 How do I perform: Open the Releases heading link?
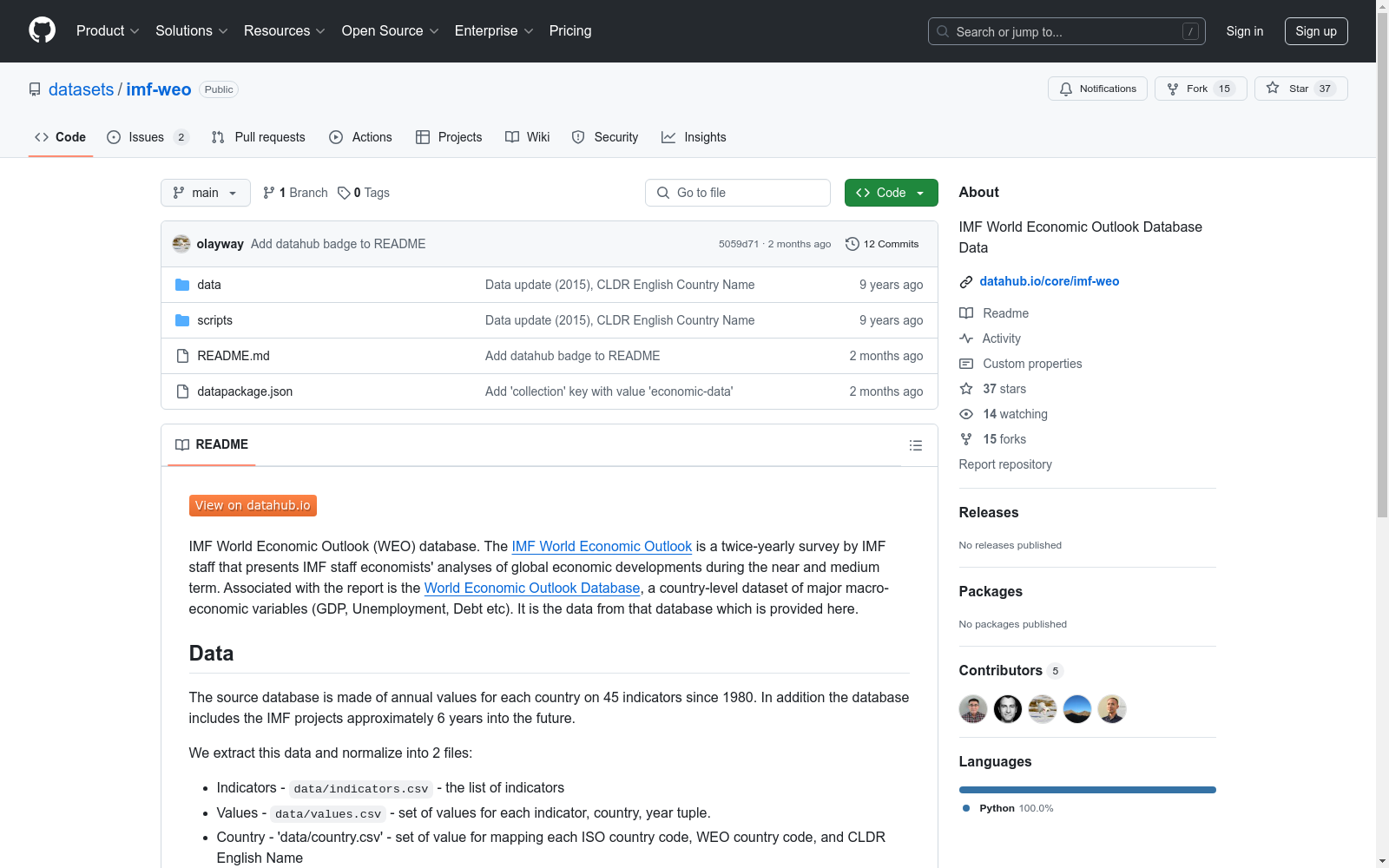(989, 512)
